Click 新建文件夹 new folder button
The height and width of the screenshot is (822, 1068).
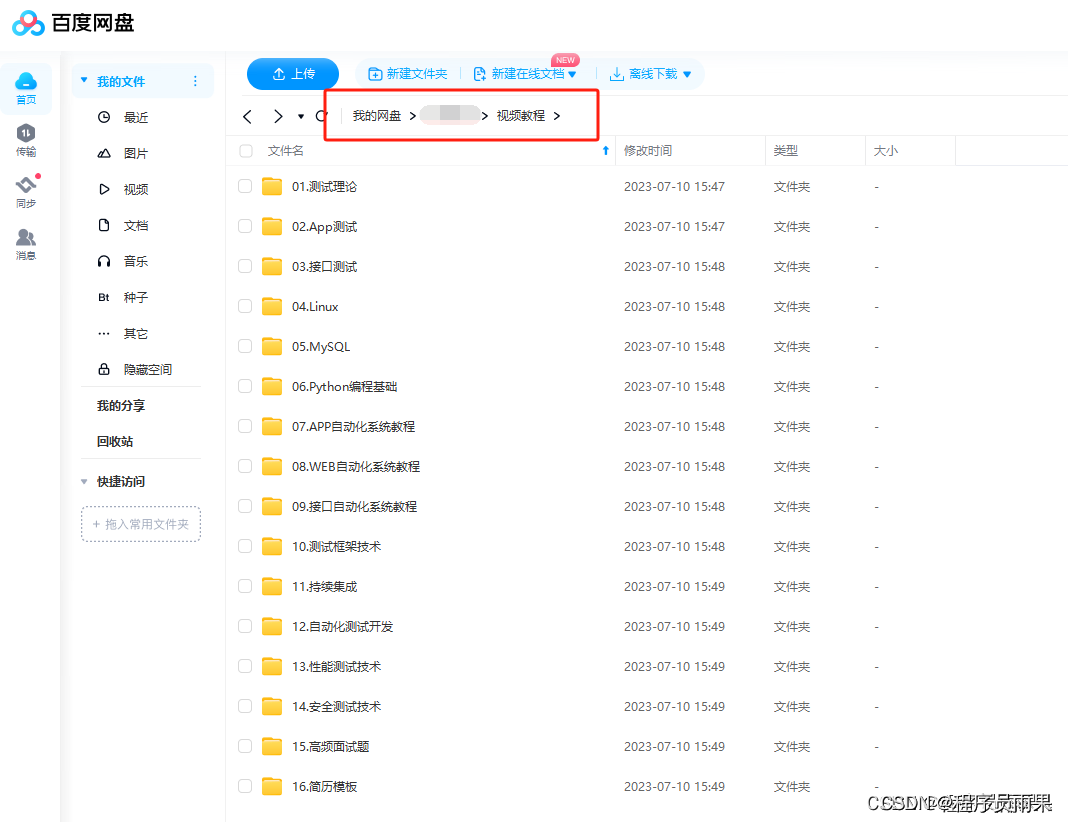(407, 74)
